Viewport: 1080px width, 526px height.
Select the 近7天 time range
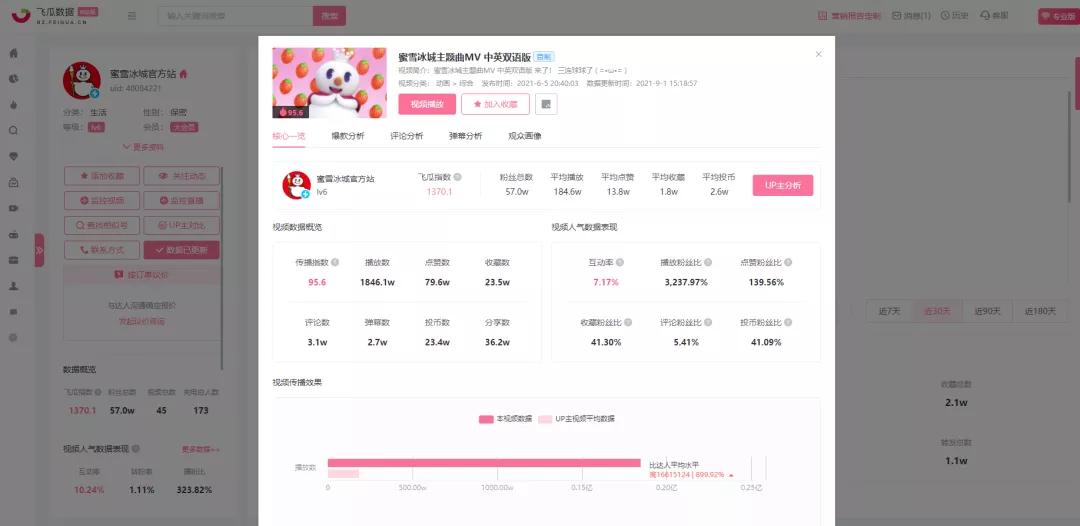pos(889,311)
